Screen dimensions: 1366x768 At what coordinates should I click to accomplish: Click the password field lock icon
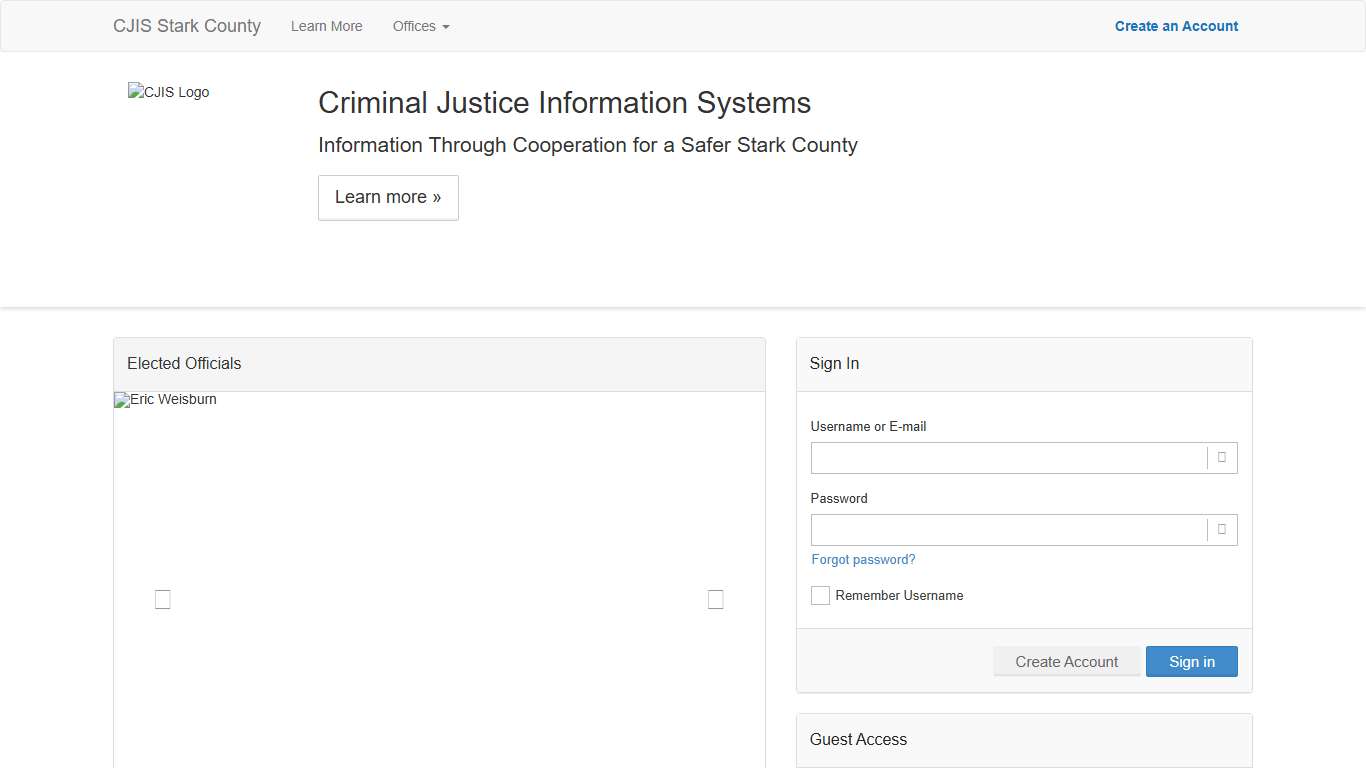[x=1221, y=529]
